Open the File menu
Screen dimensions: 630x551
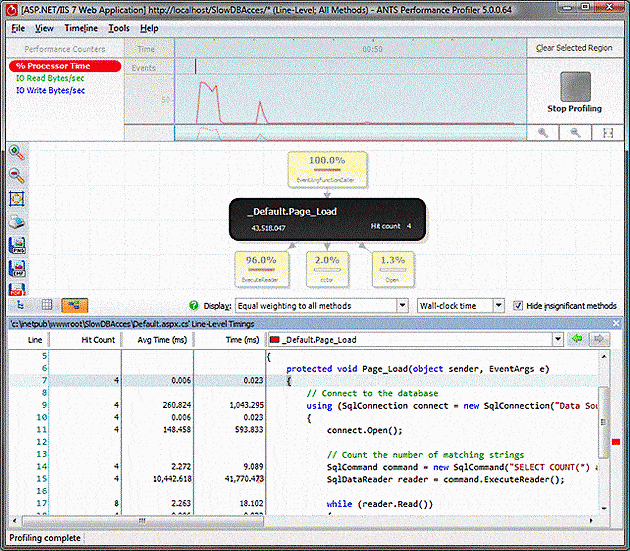(x=18, y=28)
